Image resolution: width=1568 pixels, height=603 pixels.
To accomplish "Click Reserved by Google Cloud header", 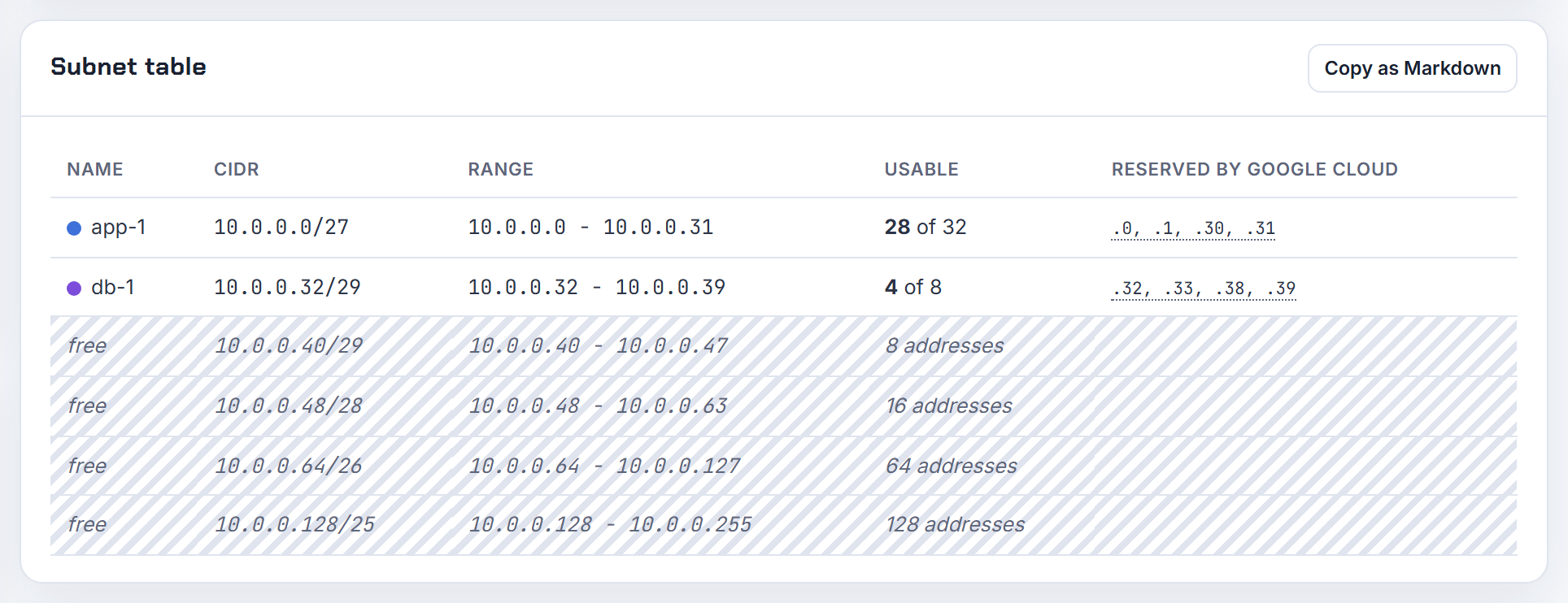I will [x=1255, y=169].
